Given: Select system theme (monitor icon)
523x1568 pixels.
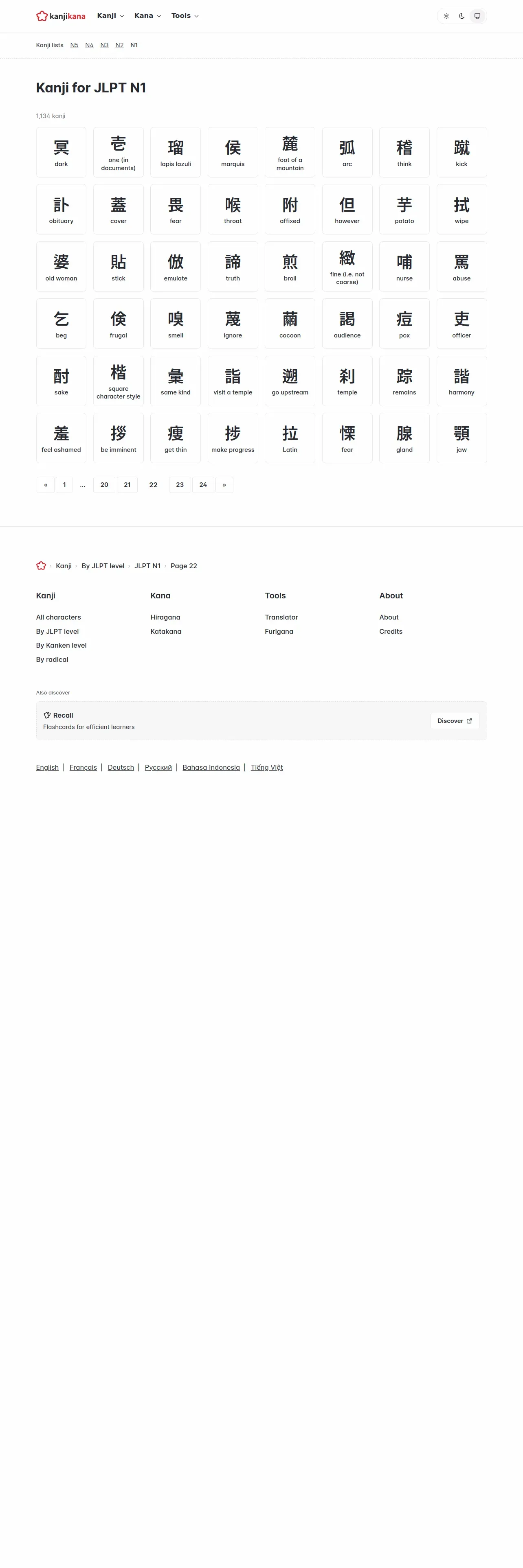Looking at the screenshot, I should pyautogui.click(x=477, y=16).
